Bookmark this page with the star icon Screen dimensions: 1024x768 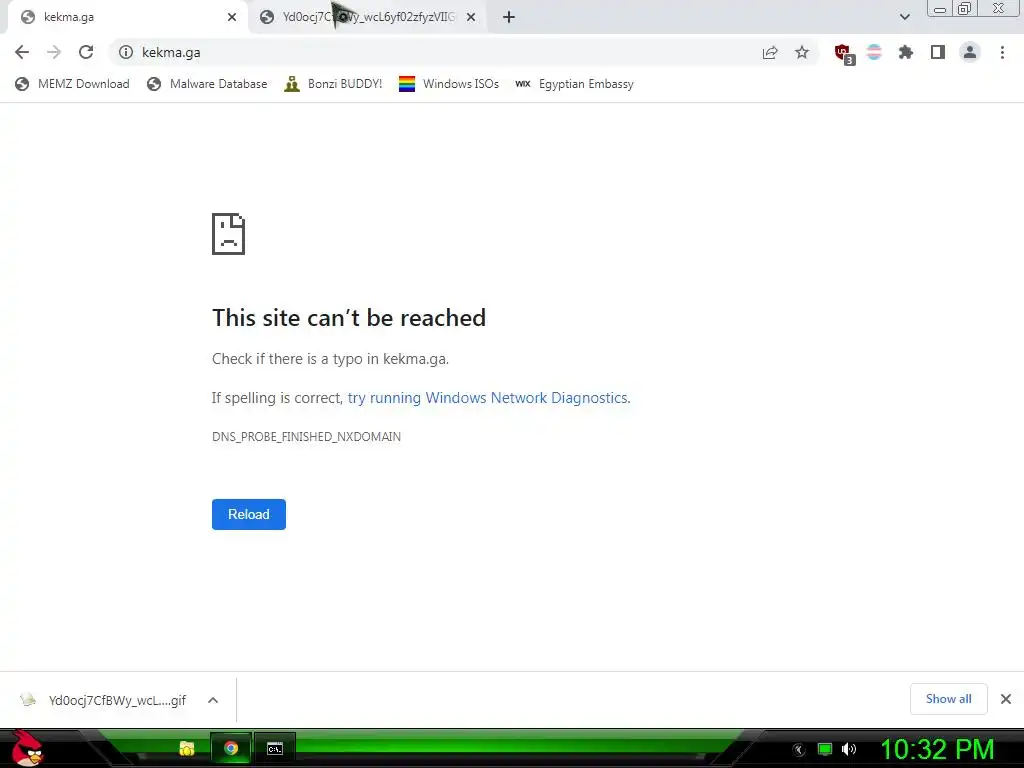click(802, 52)
